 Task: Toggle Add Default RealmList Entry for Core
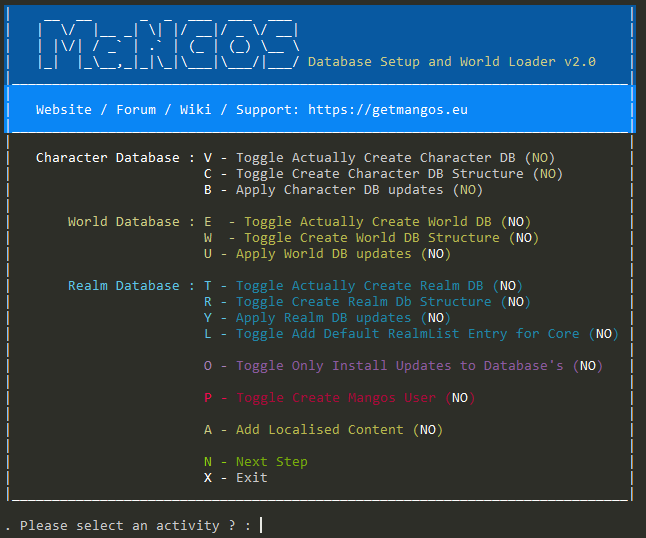[411, 334]
